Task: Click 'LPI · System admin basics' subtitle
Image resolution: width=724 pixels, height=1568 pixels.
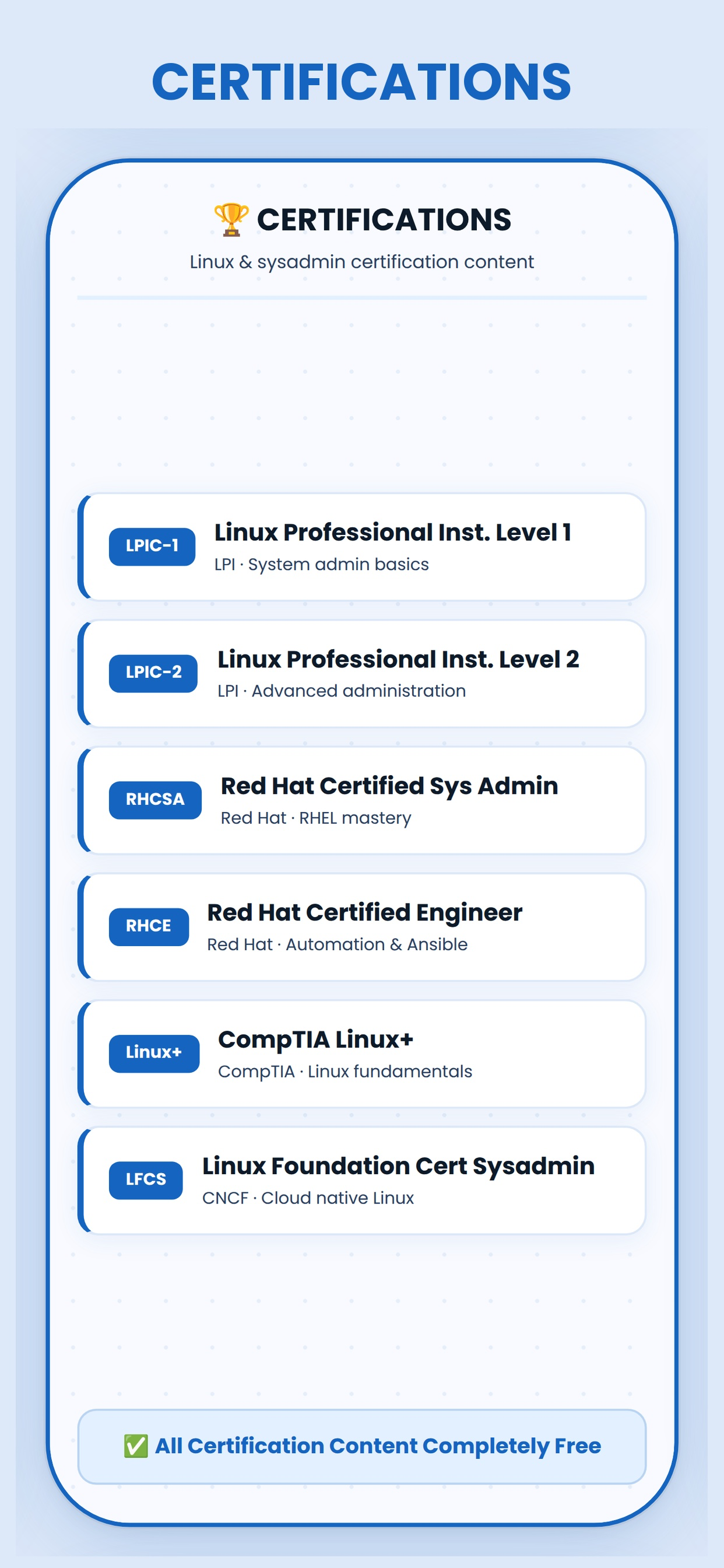Action: pyautogui.click(x=321, y=564)
